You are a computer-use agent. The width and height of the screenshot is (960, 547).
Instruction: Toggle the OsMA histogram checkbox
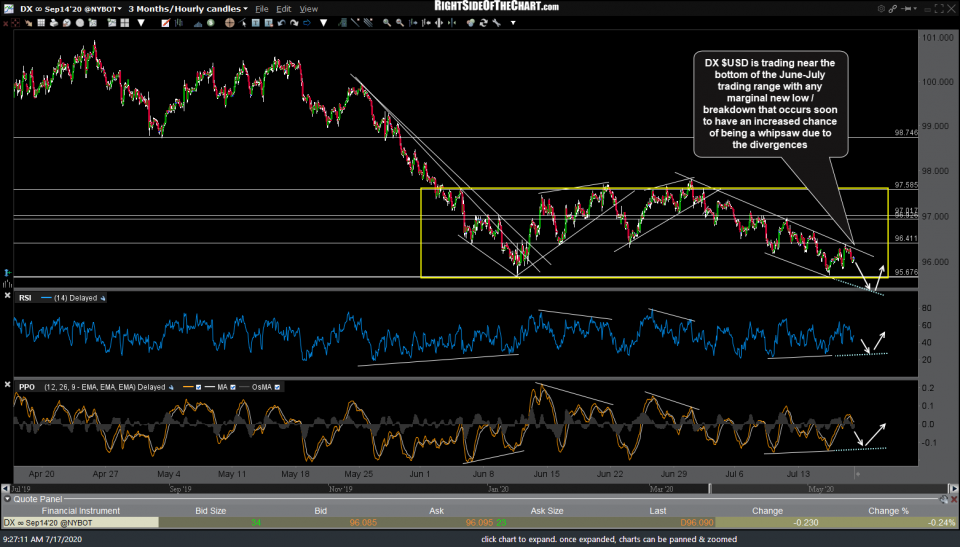277,385
